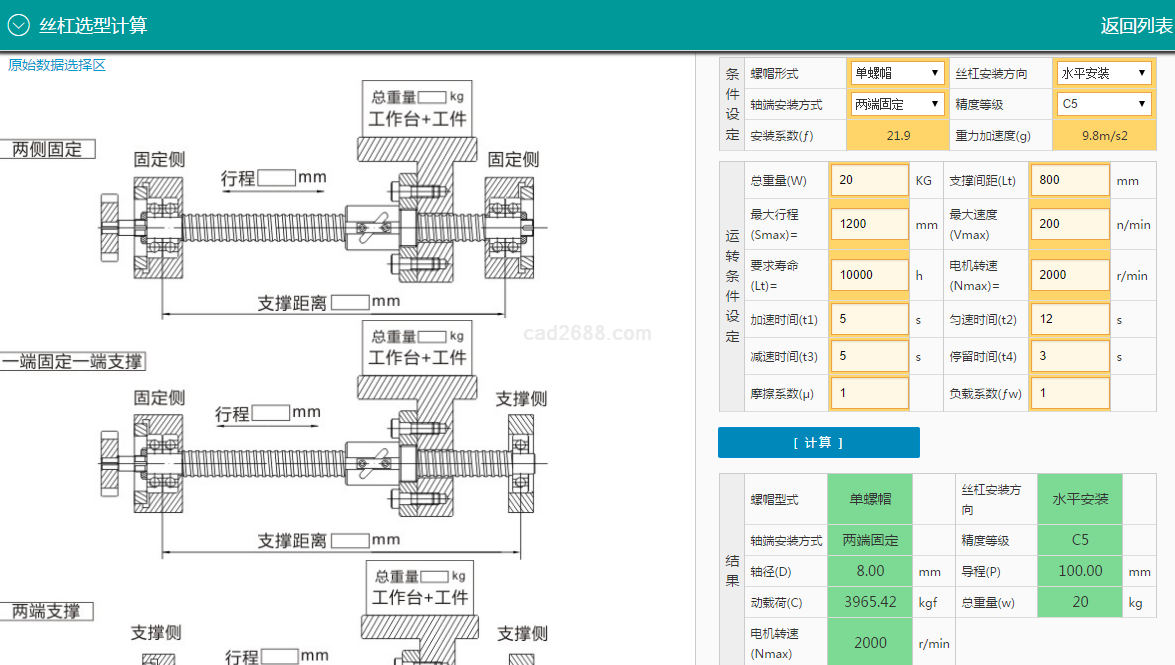Select the 停留时间(t4) input field

pyautogui.click(x=1069, y=356)
